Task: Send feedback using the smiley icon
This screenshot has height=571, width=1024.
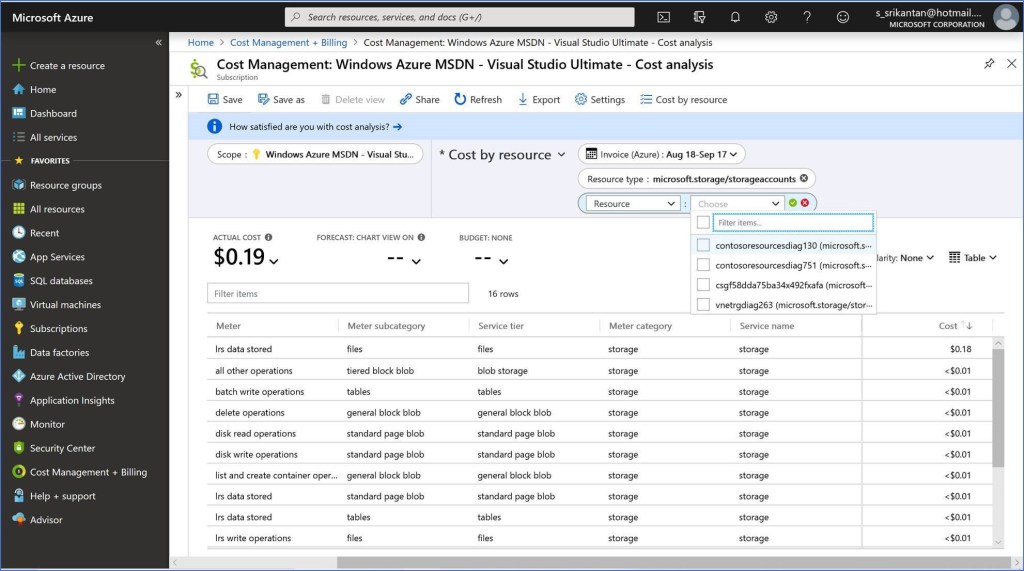Action: [x=843, y=17]
